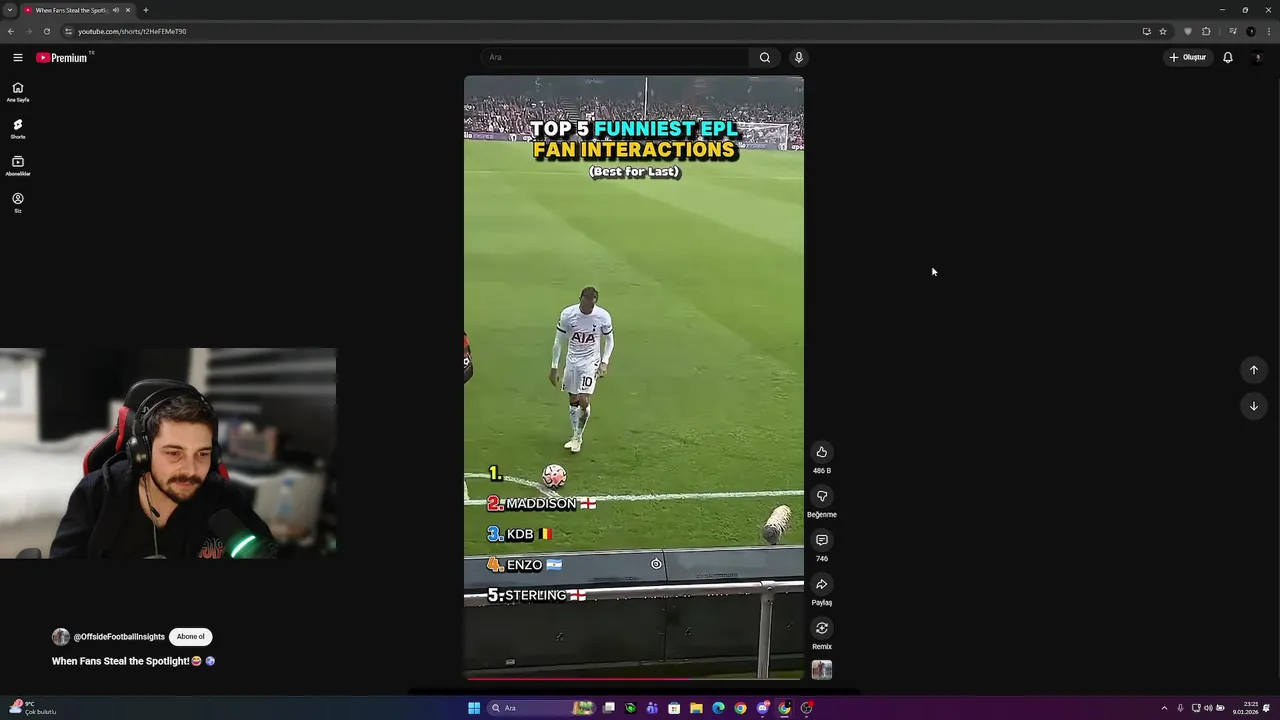Go to YouTube Premium home logo
The image size is (1280, 720).
coord(64,58)
